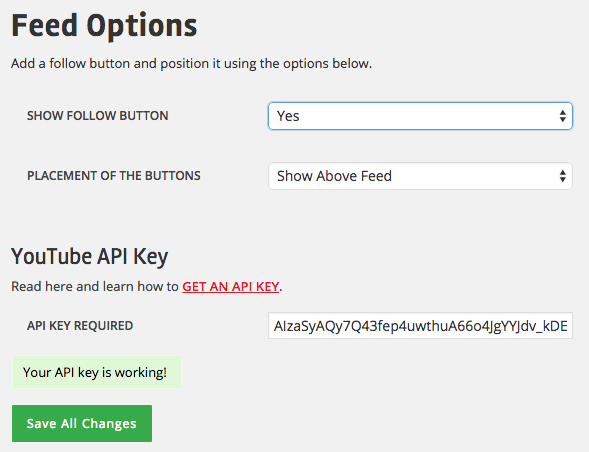Screen dimensions: 589x452
Task: Click the SHOW FOLLOW BUTTON label
Action: [98, 116]
